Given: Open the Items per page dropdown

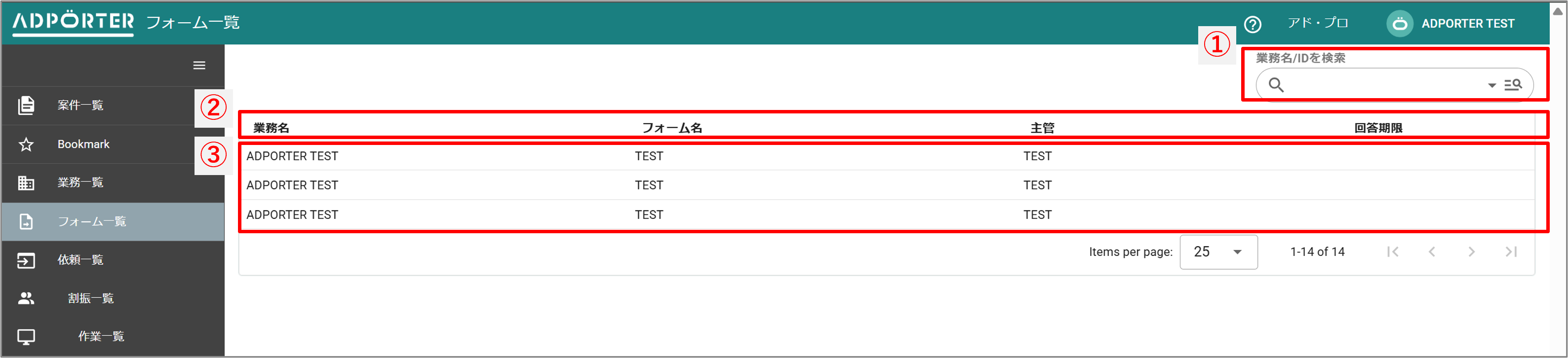Looking at the screenshot, I should pyautogui.click(x=1218, y=251).
